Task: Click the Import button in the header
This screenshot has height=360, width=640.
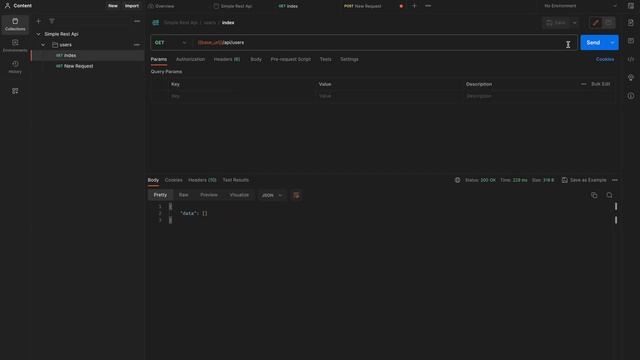Action: coord(131,6)
